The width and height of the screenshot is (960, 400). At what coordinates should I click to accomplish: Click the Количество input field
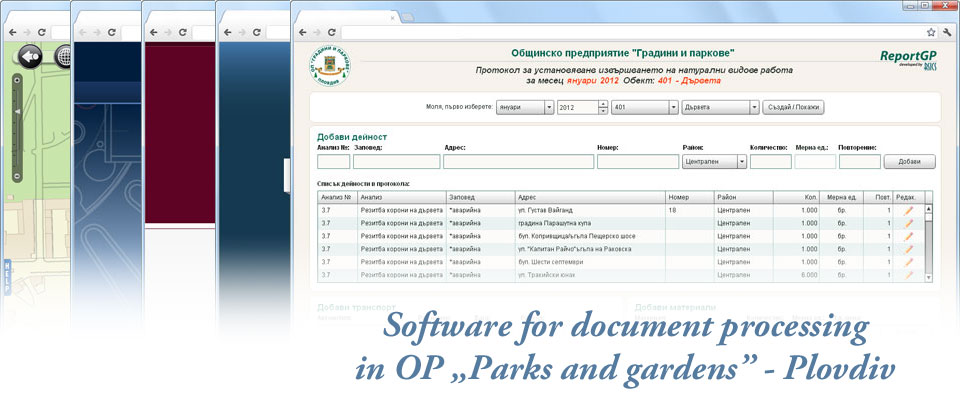pyautogui.click(x=771, y=162)
